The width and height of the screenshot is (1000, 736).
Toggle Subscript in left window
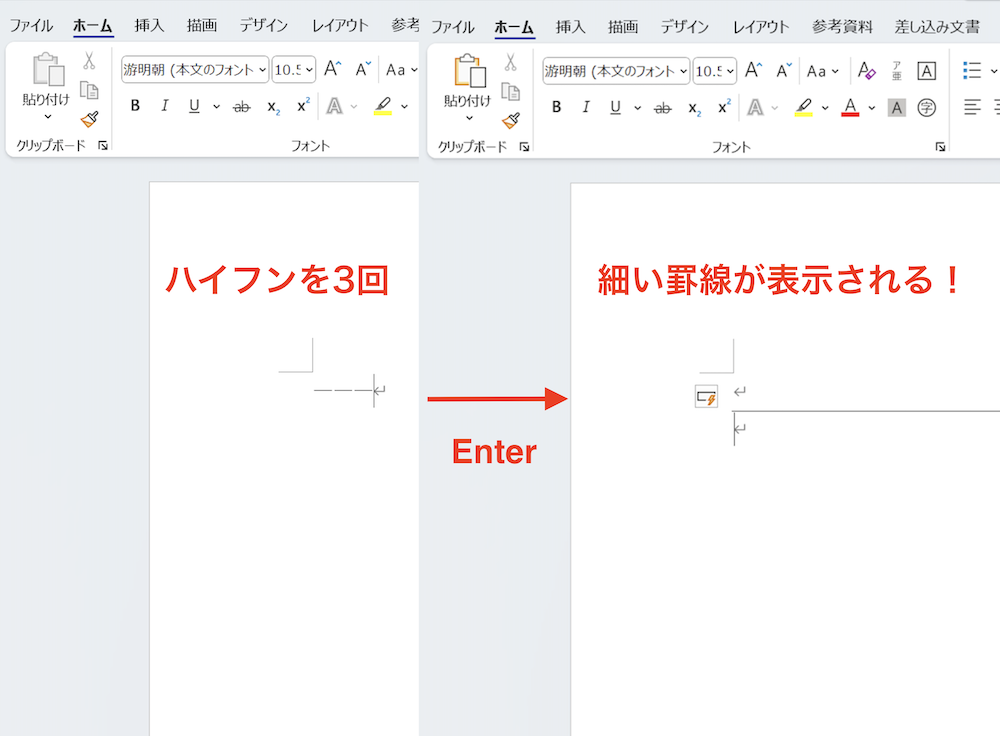[274, 107]
